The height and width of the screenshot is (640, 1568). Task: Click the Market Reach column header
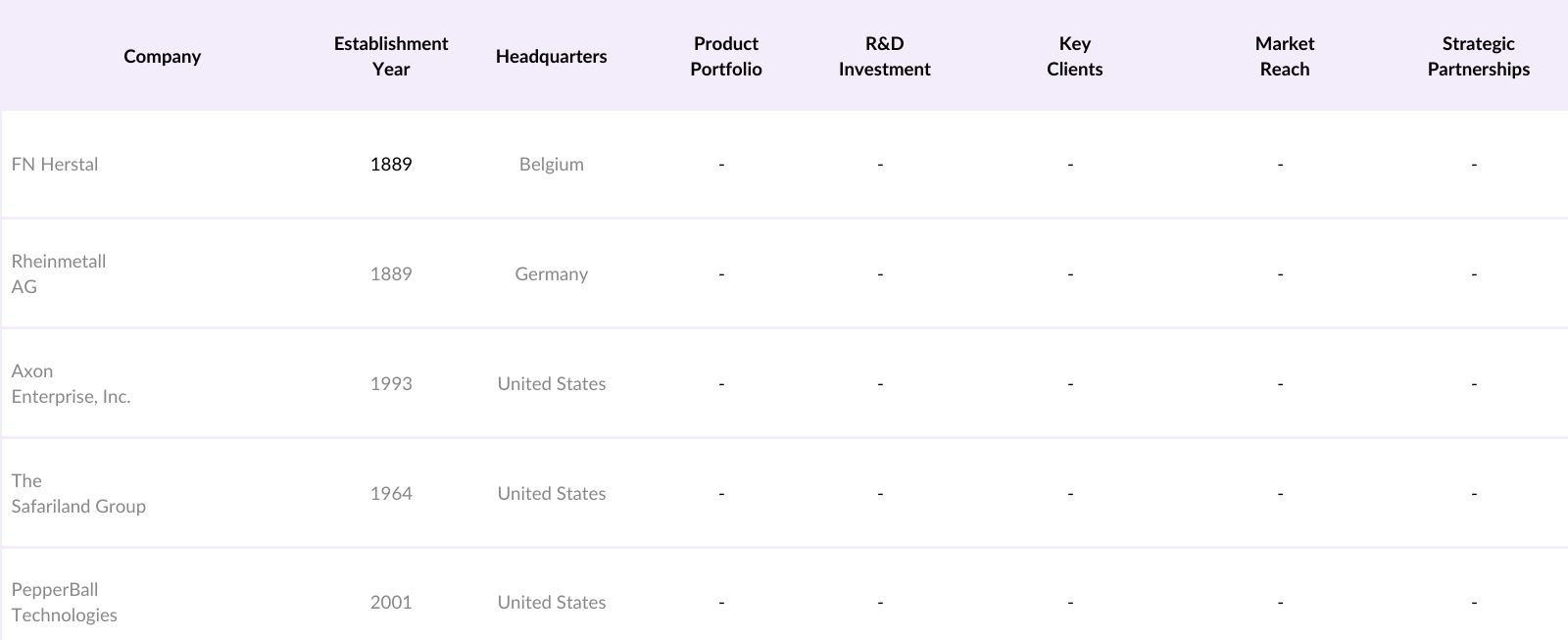click(1284, 56)
